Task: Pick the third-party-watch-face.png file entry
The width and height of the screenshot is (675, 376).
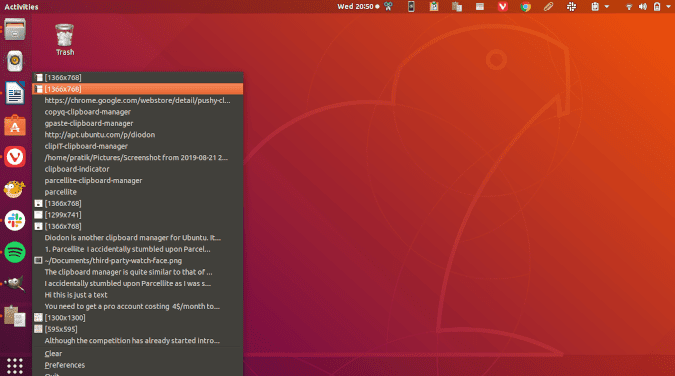Action: [138, 261]
